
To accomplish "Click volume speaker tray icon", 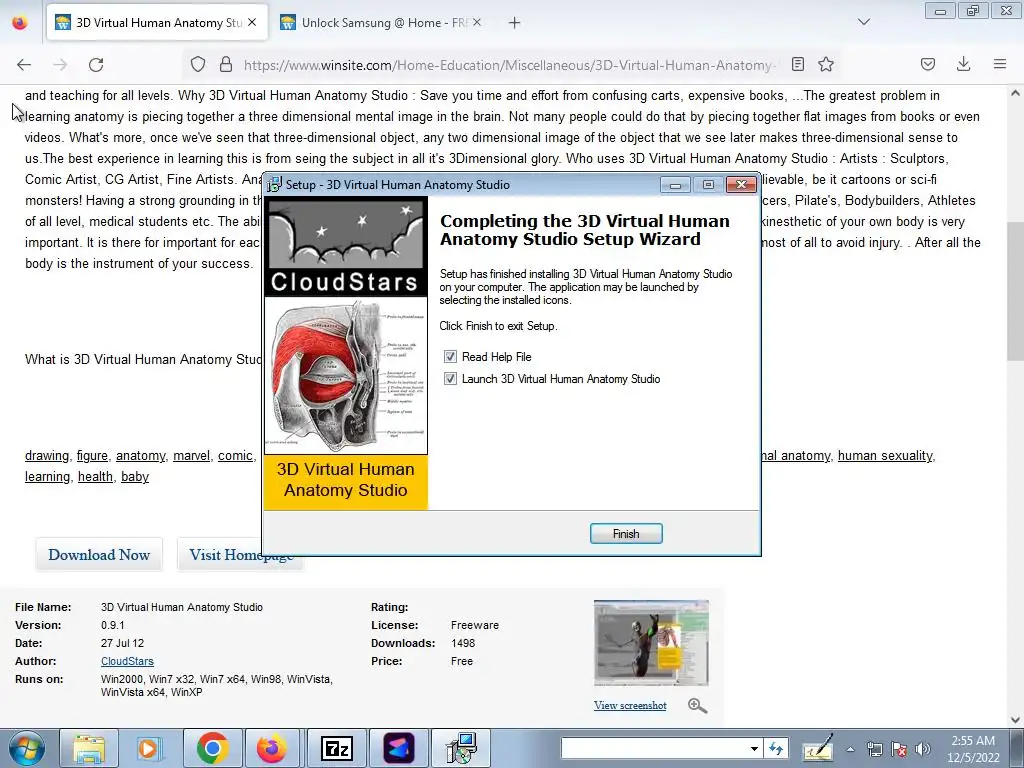I will click(x=923, y=749).
